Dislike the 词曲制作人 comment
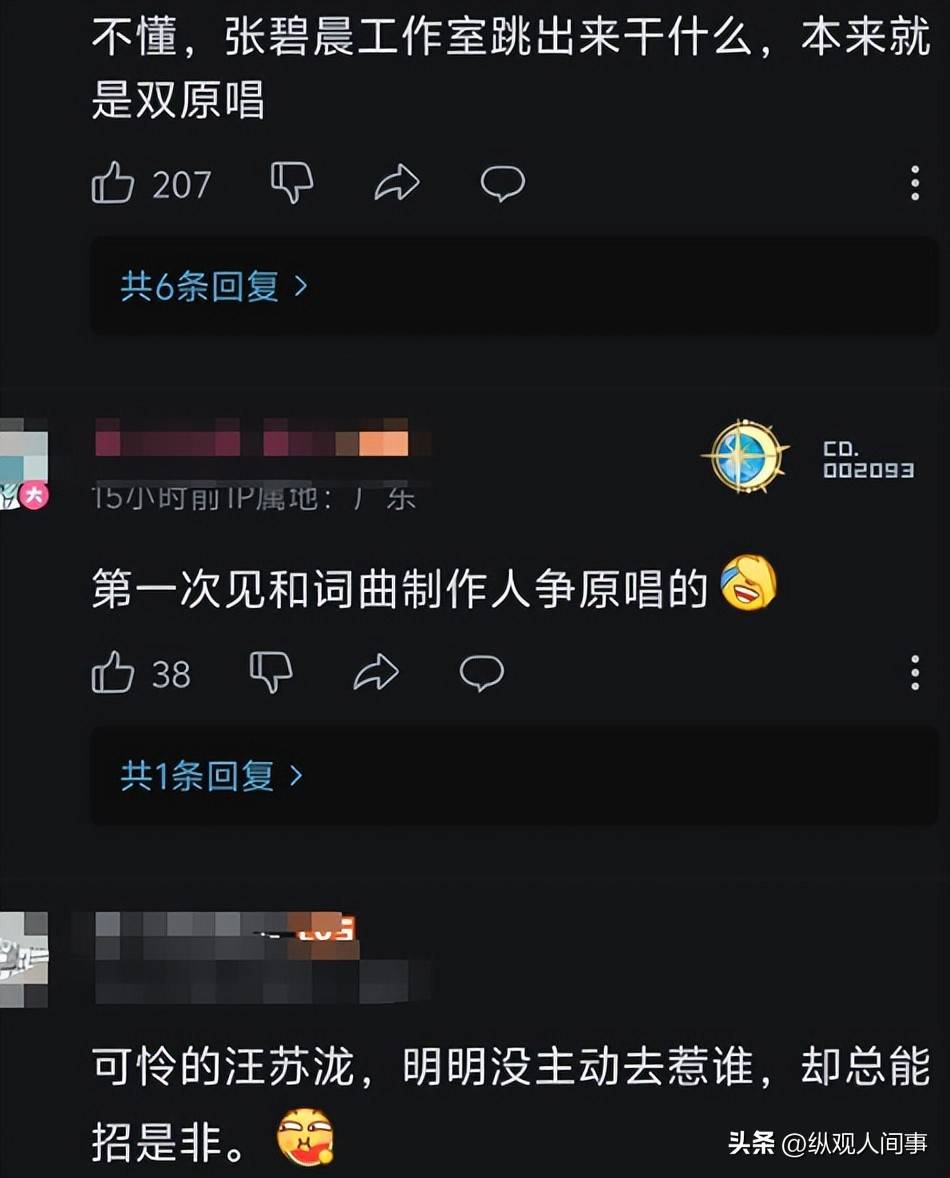950x1178 pixels. point(270,672)
